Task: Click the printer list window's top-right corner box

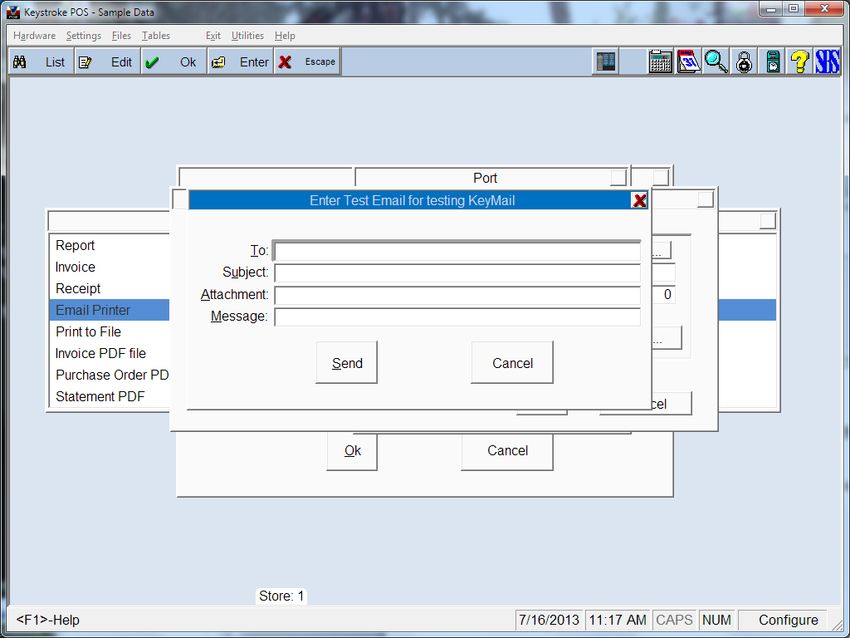Action: click(767, 221)
